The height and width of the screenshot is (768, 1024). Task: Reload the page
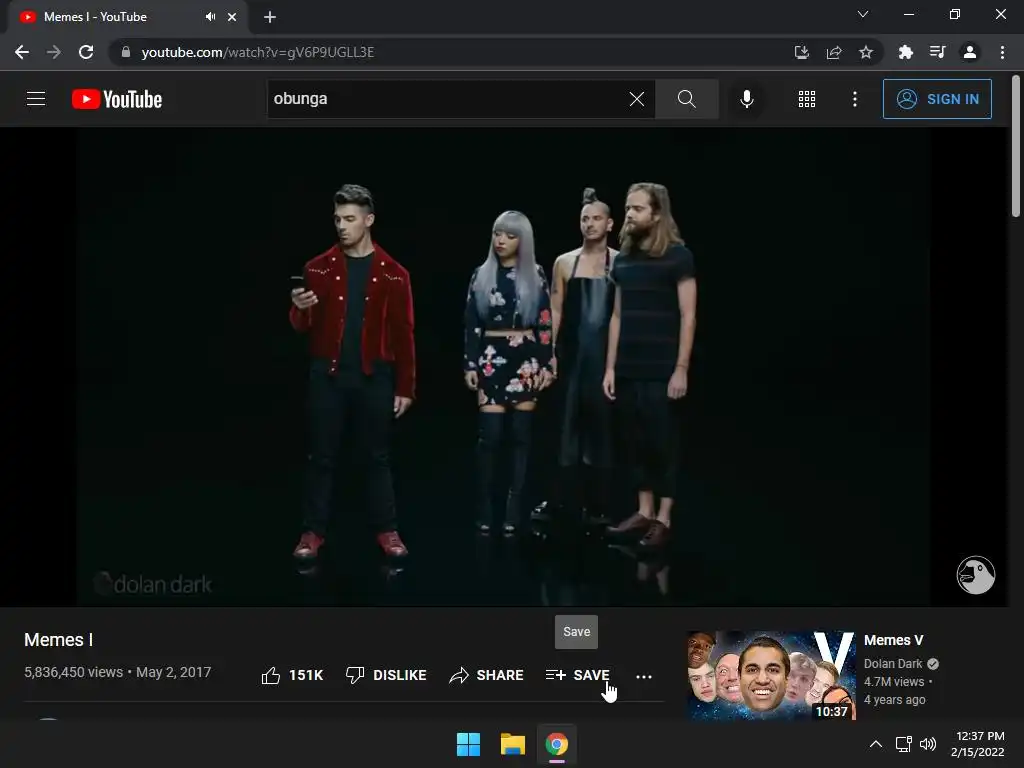[x=86, y=52]
